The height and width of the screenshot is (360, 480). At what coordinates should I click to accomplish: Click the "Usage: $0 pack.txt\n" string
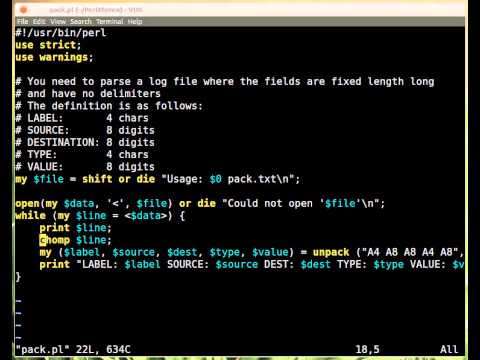pos(228,179)
